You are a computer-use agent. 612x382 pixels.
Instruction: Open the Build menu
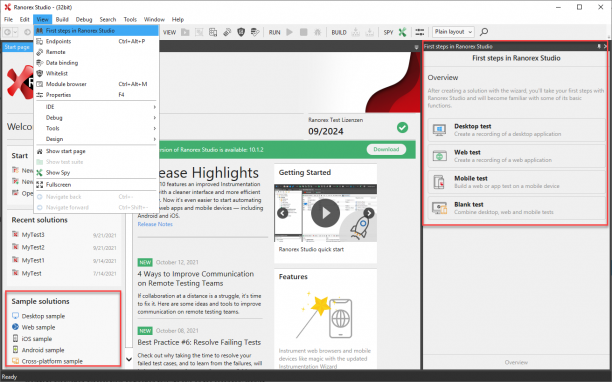(62, 20)
